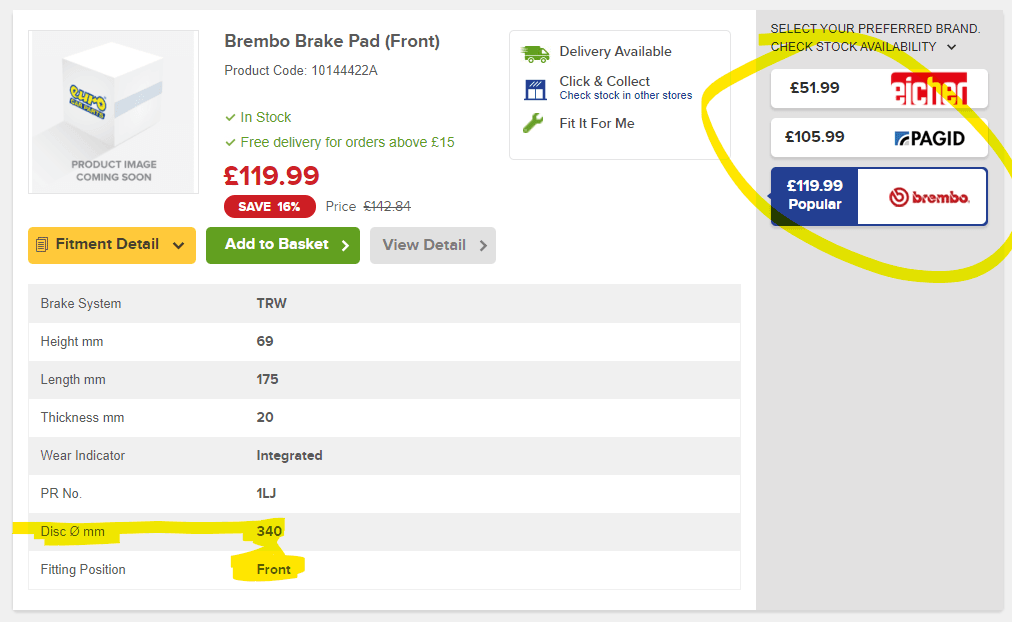The height and width of the screenshot is (622, 1022).
Task: Click the Fit It For Me wrench icon
Action: pos(535,124)
